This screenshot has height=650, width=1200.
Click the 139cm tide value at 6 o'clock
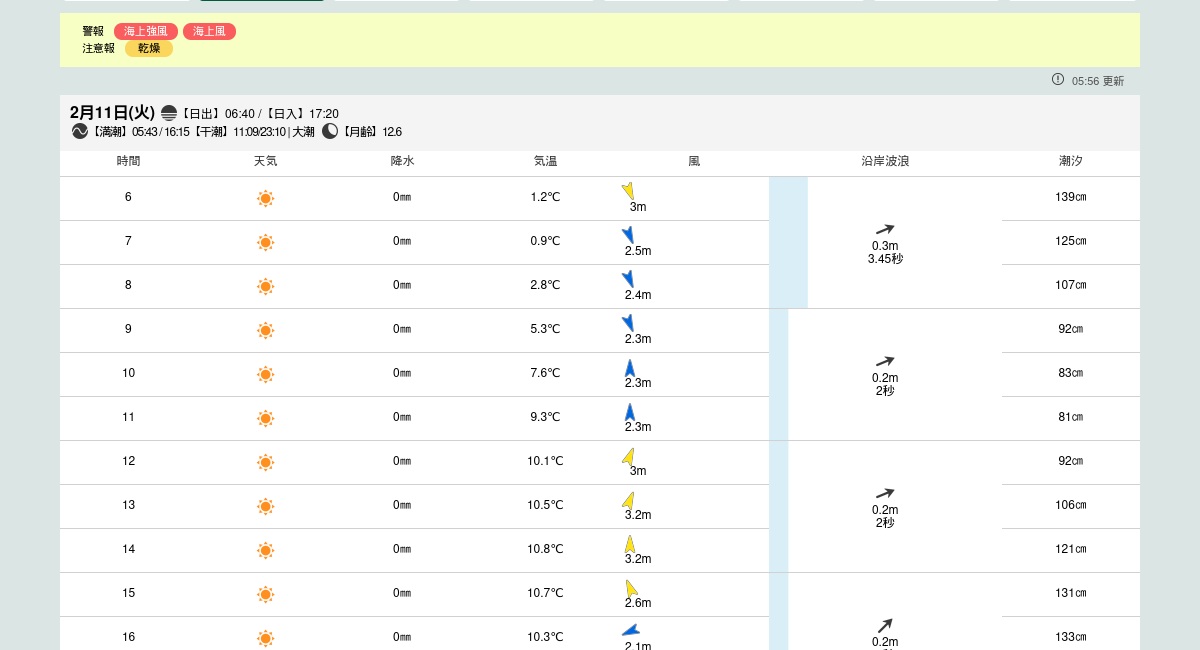[1071, 197]
